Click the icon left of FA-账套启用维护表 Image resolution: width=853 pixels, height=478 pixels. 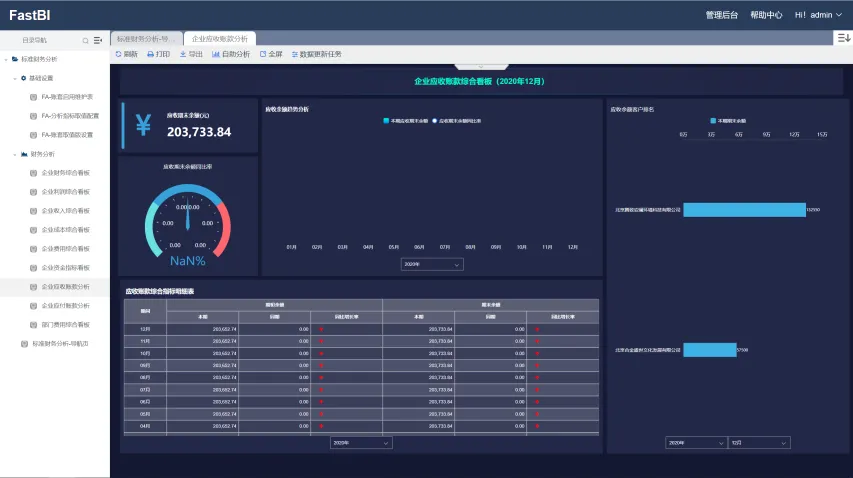(33, 97)
